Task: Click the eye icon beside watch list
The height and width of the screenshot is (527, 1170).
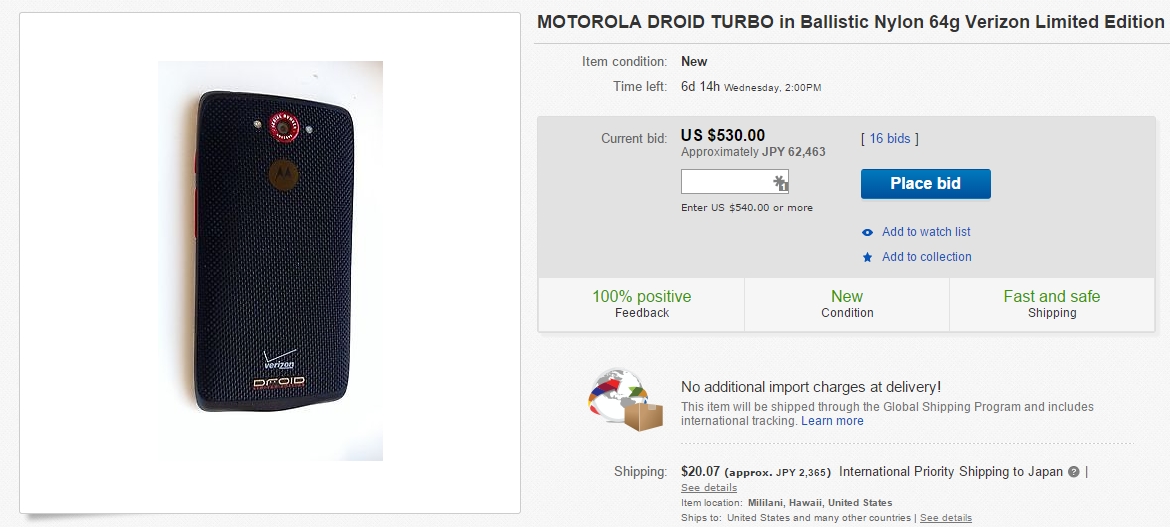Action: click(867, 232)
